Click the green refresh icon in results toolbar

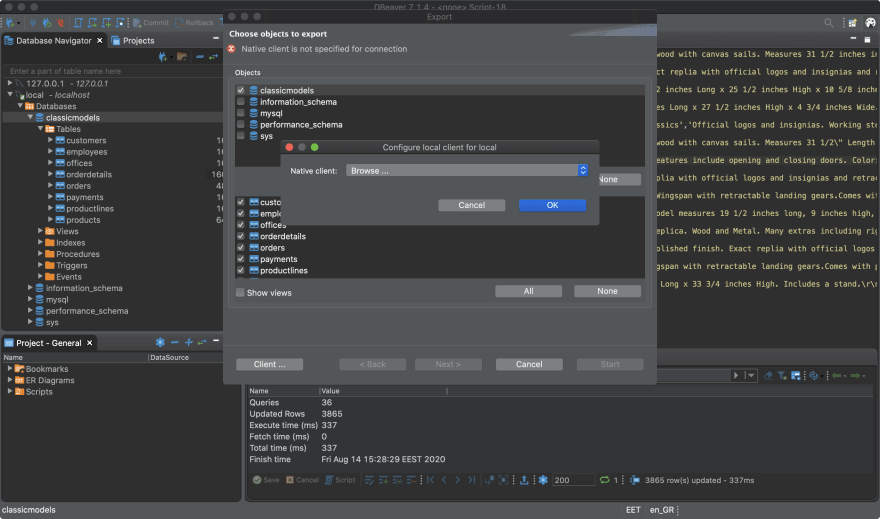click(604, 480)
